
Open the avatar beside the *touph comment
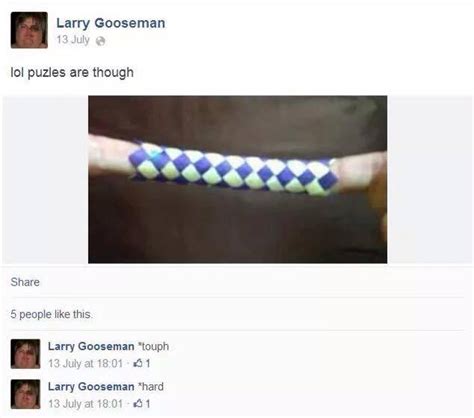click(25, 354)
